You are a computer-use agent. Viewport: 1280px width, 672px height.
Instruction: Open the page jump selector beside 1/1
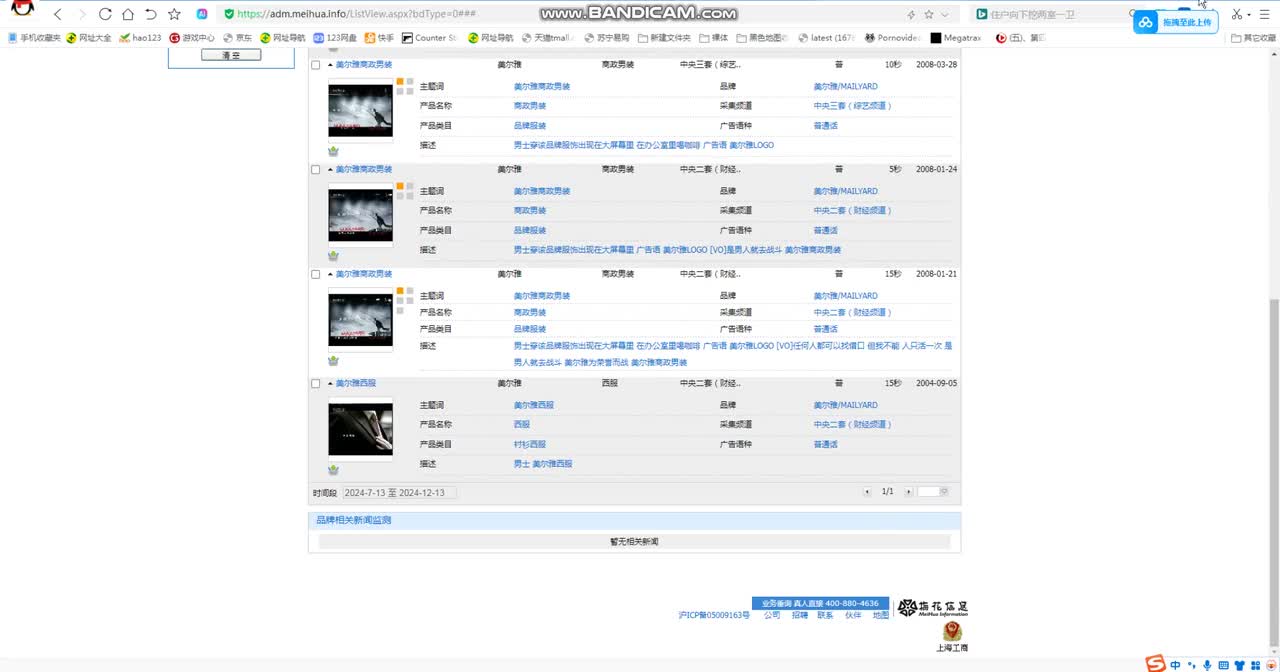933,491
